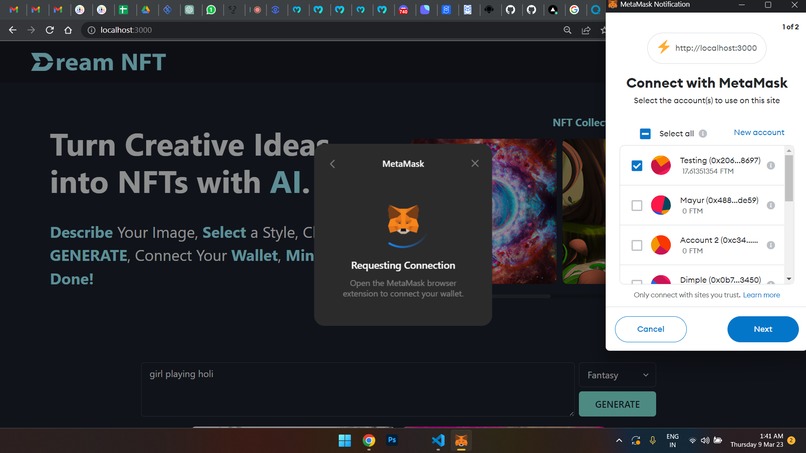Click the lightning bolt site icon
This screenshot has height=453, width=806.
(x=664, y=47)
